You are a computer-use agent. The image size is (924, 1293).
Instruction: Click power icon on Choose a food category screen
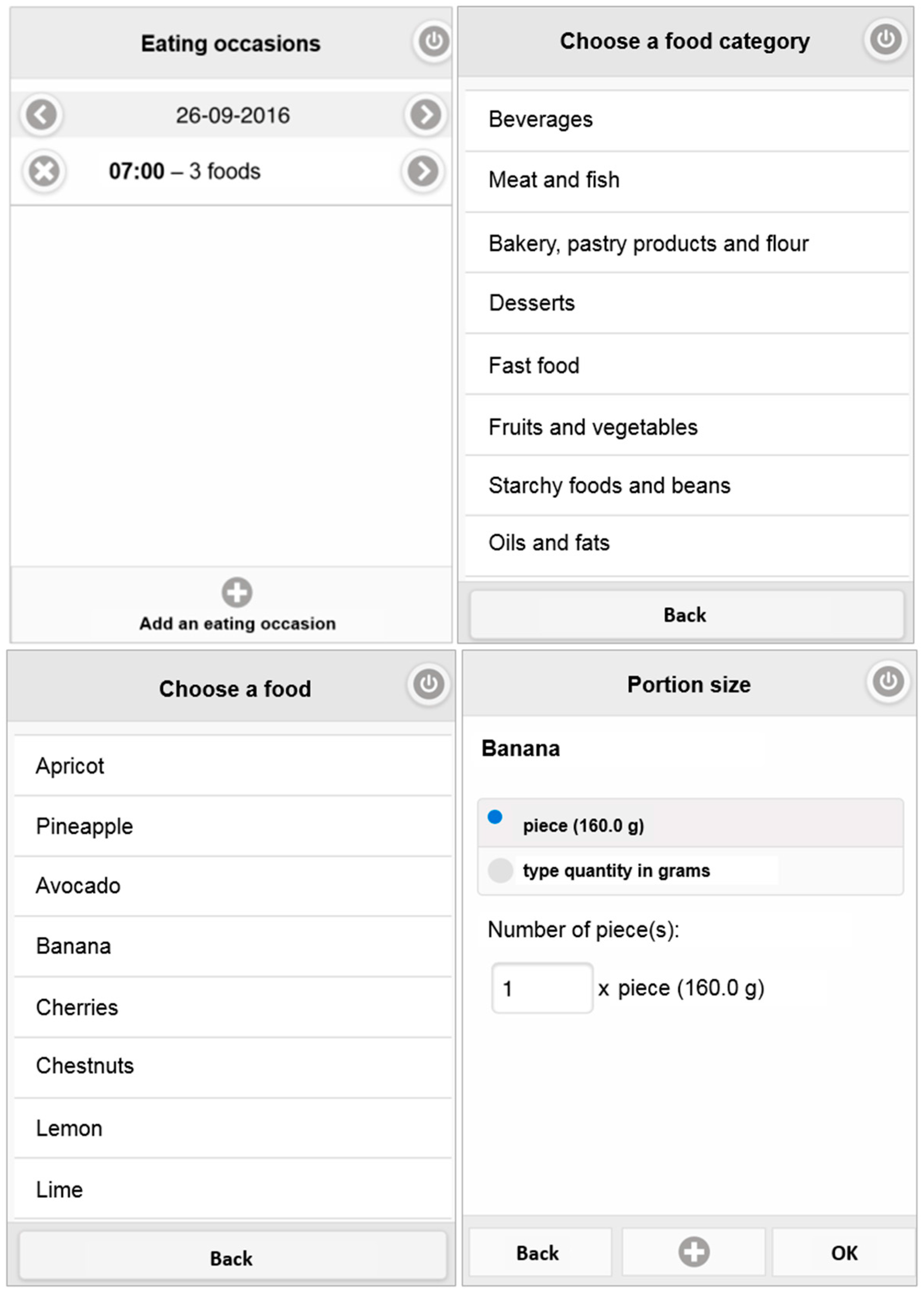pos(885,39)
